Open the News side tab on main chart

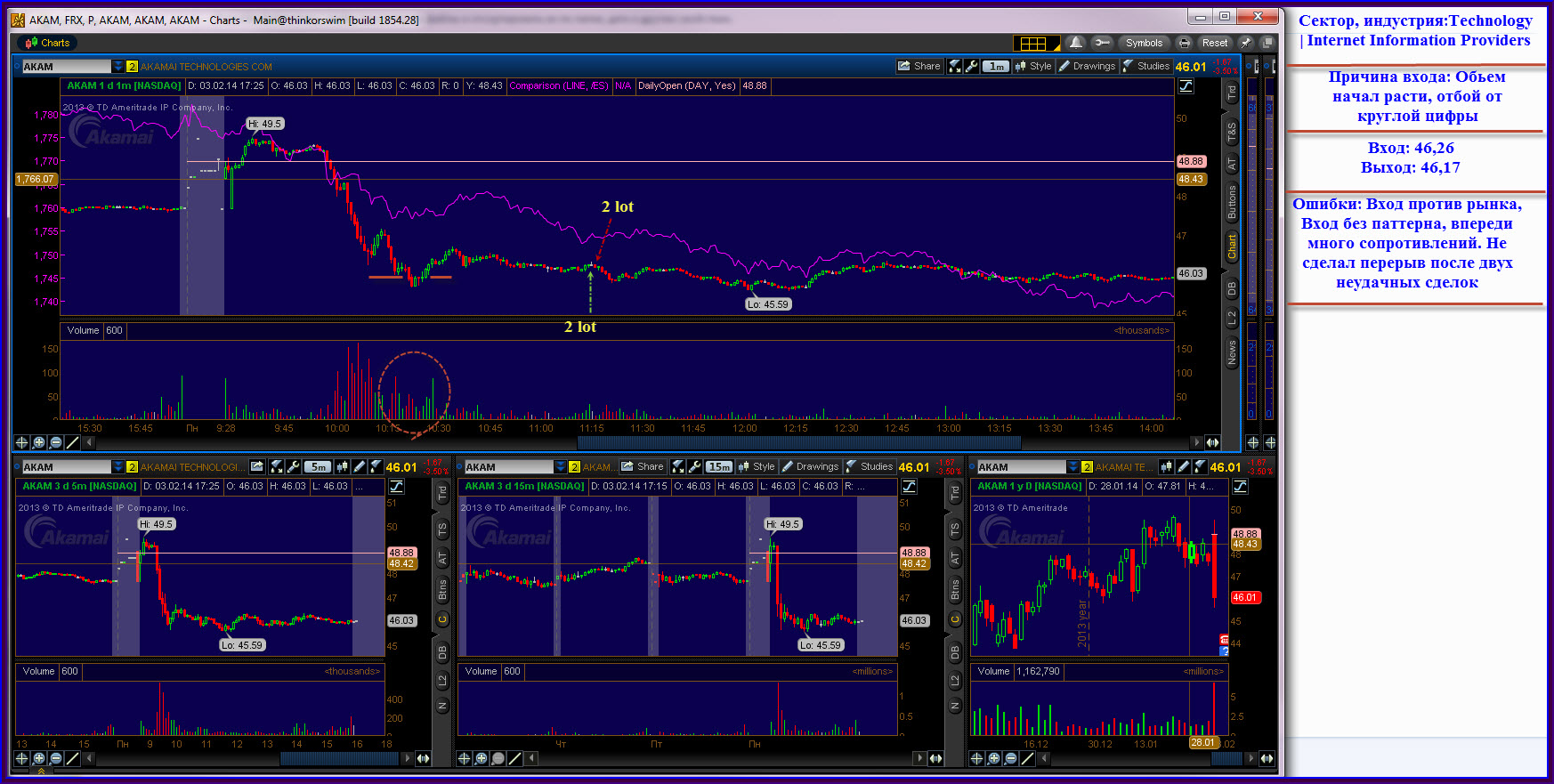click(x=1232, y=353)
